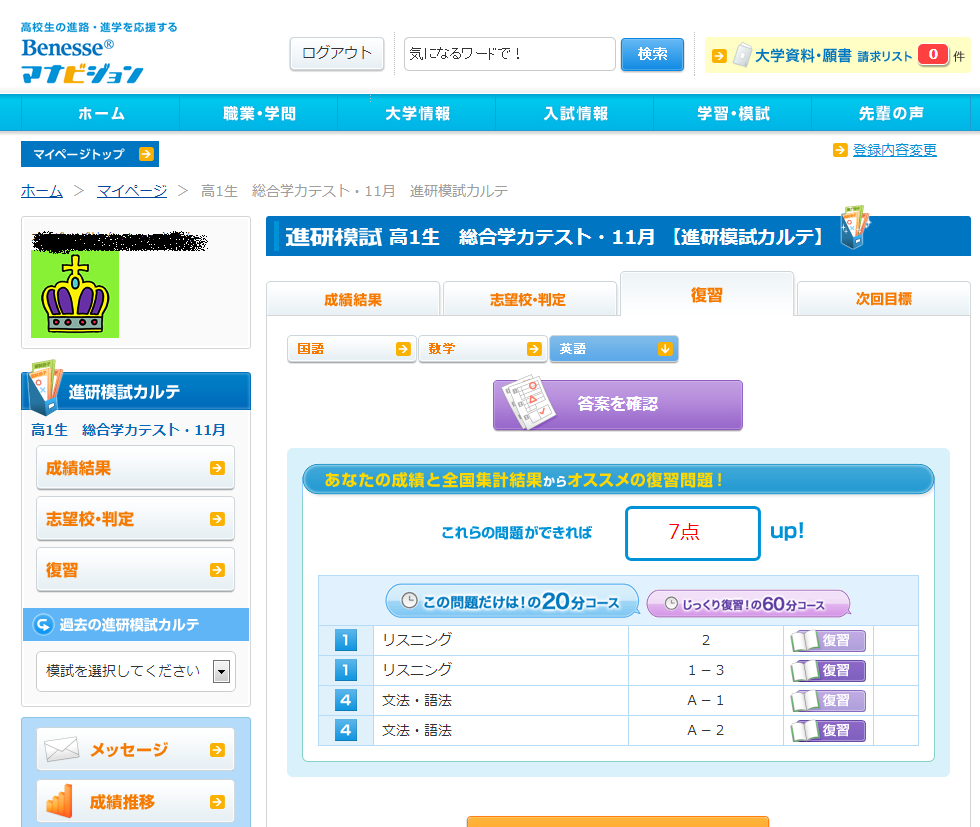Click the arrow icon on 数学 subject button
Image resolution: width=980 pixels, height=827 pixels.
pos(534,349)
